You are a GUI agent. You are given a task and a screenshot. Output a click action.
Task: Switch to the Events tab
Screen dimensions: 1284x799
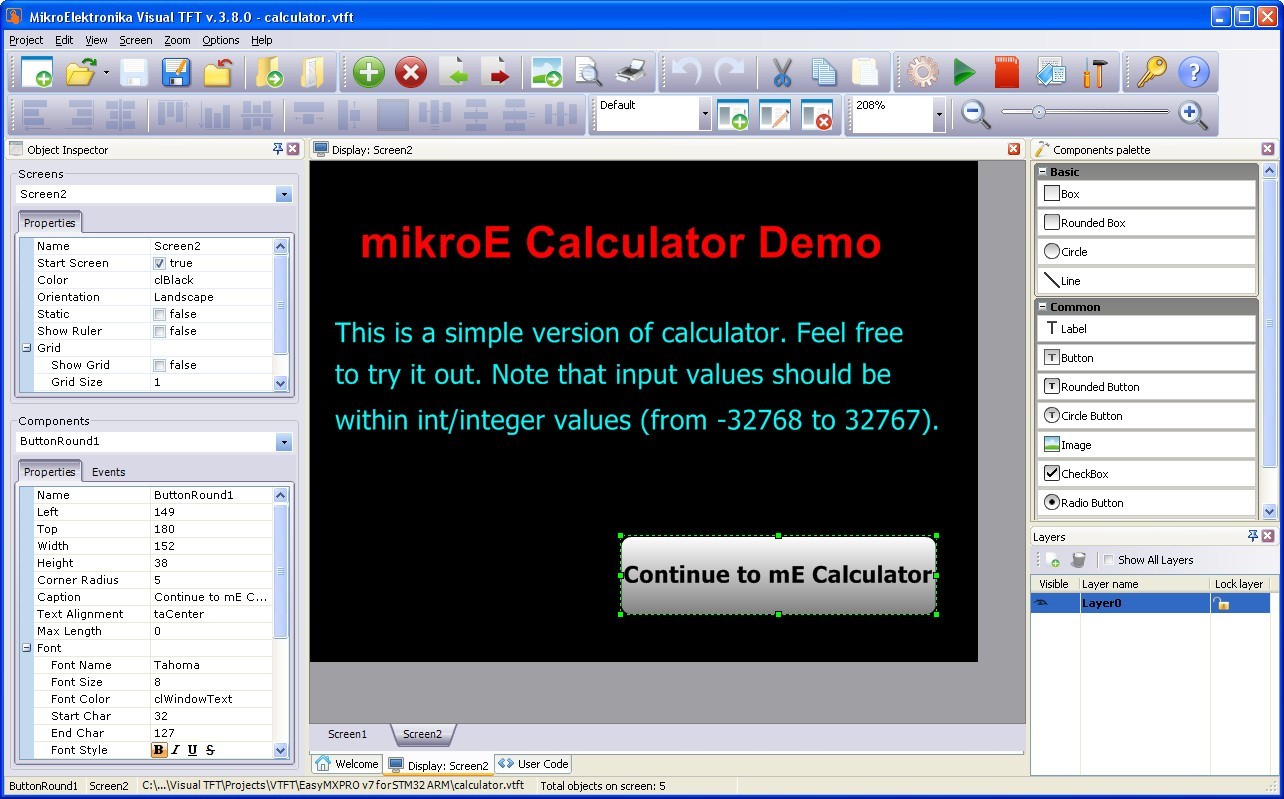108,472
